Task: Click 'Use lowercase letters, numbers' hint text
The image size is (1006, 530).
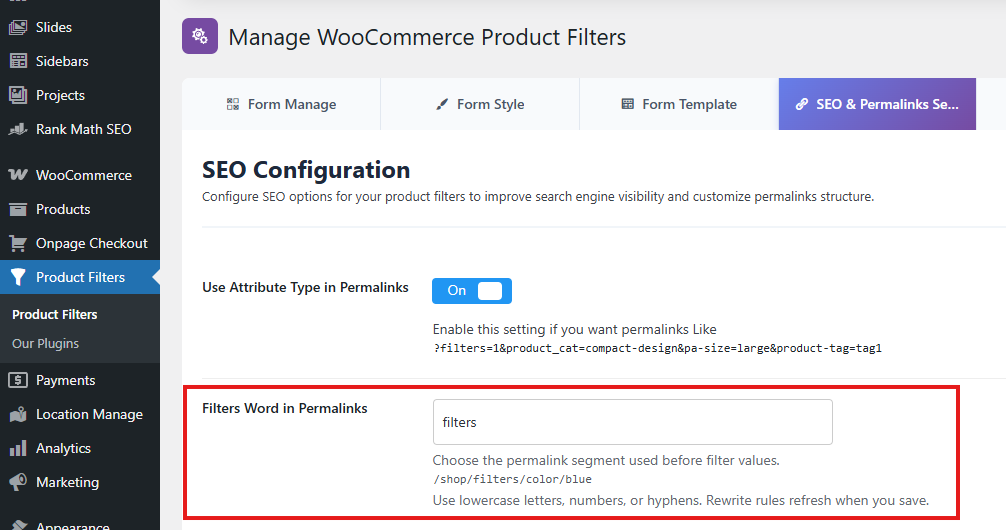Action: [681, 500]
